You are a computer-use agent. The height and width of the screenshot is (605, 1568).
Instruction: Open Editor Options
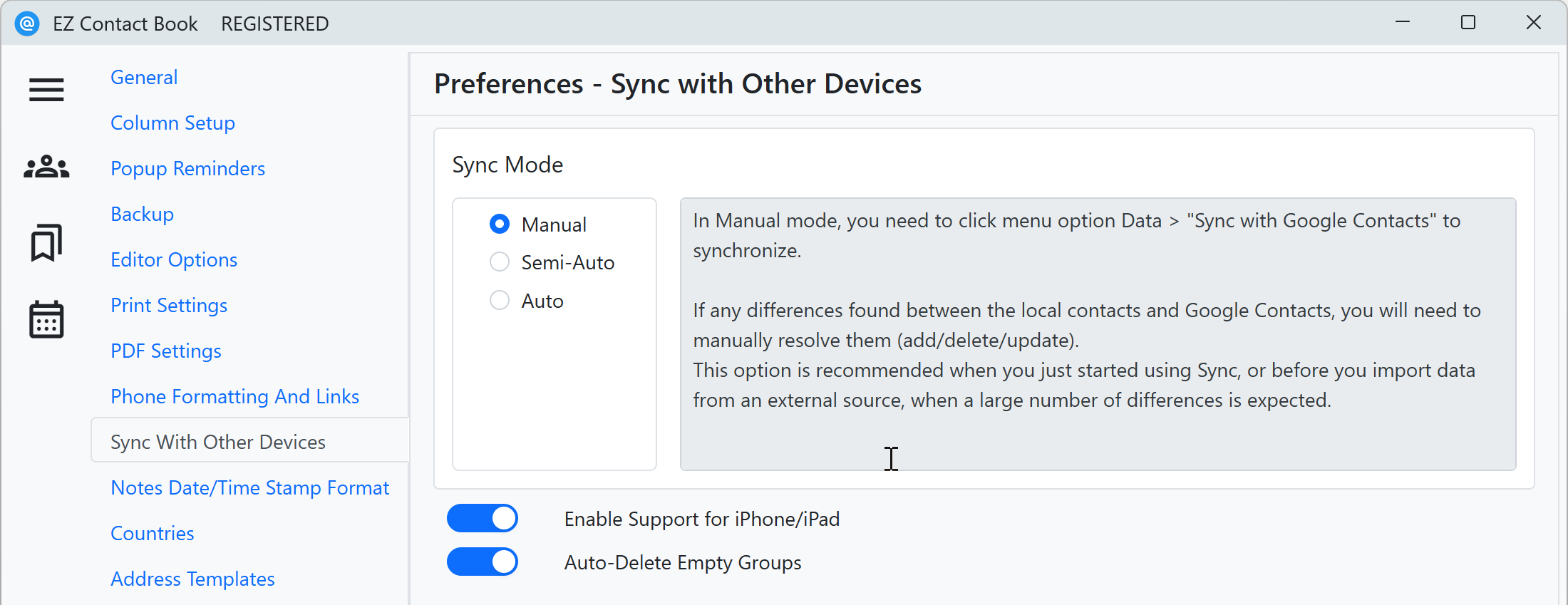point(174,259)
